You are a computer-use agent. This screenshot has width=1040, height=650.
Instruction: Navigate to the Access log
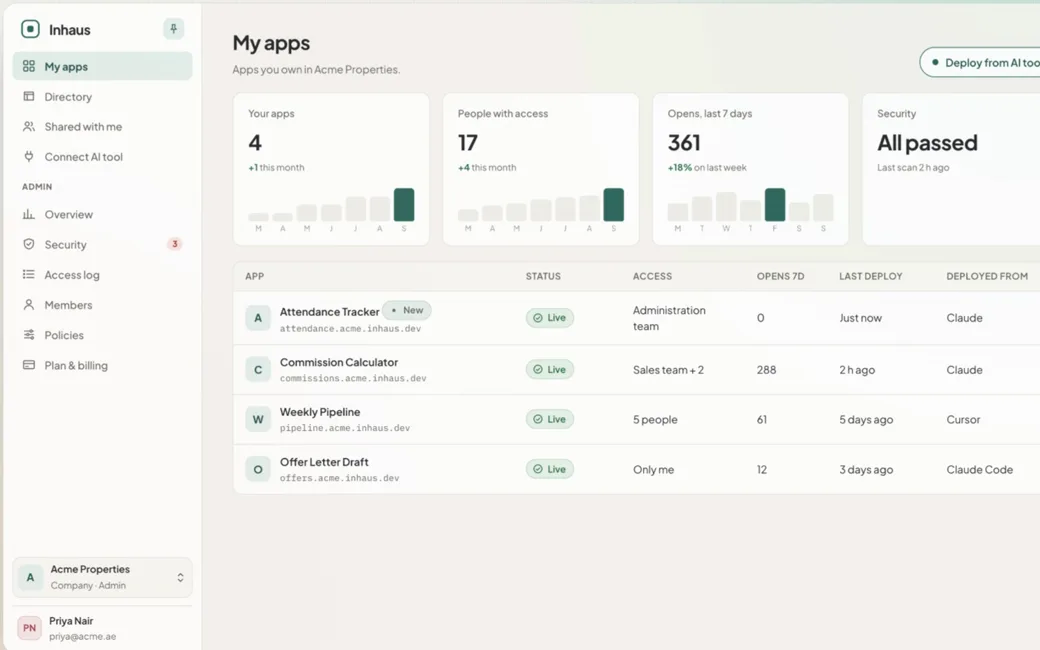pyautogui.click(x=102, y=274)
